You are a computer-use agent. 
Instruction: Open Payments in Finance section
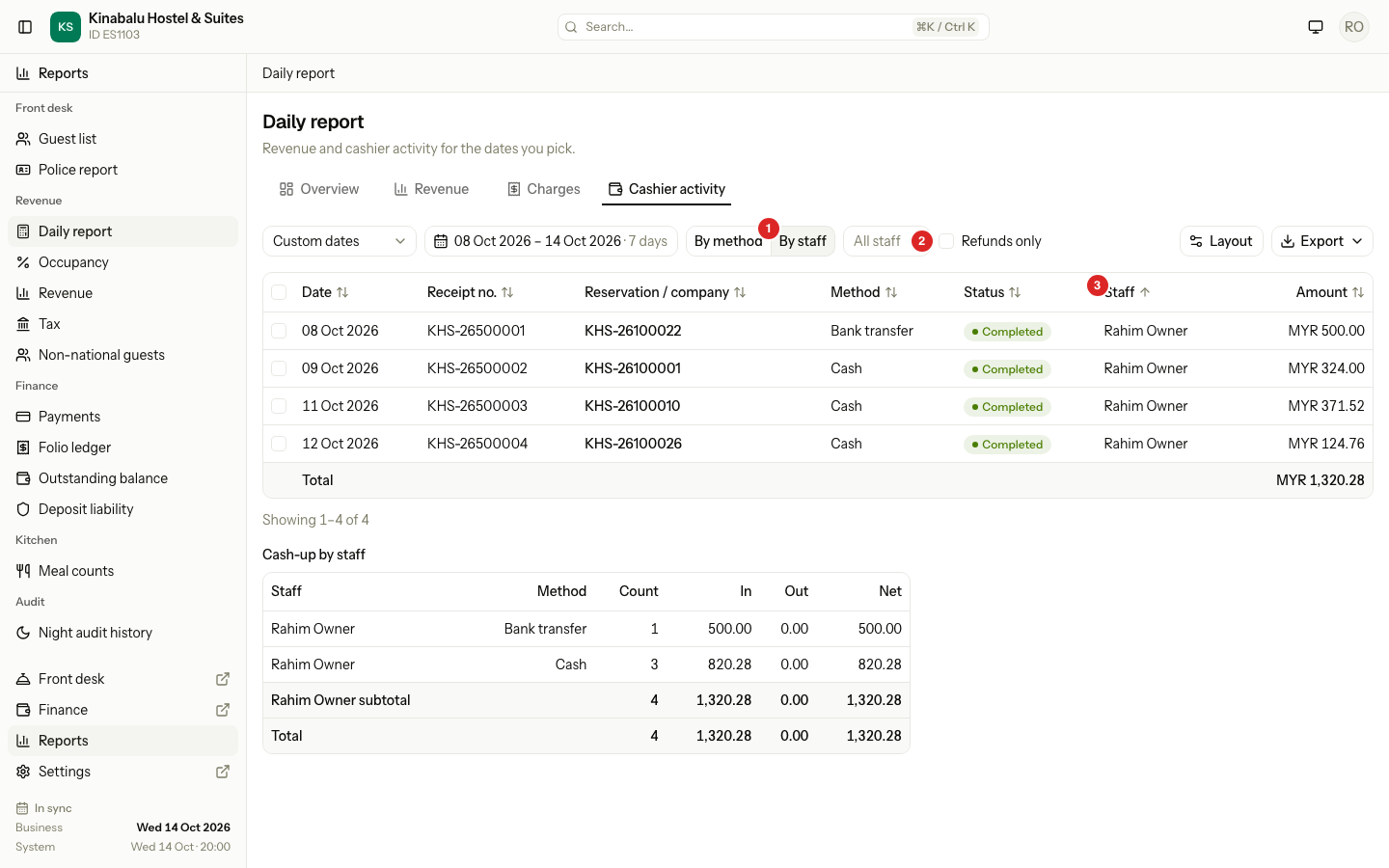click(123, 417)
